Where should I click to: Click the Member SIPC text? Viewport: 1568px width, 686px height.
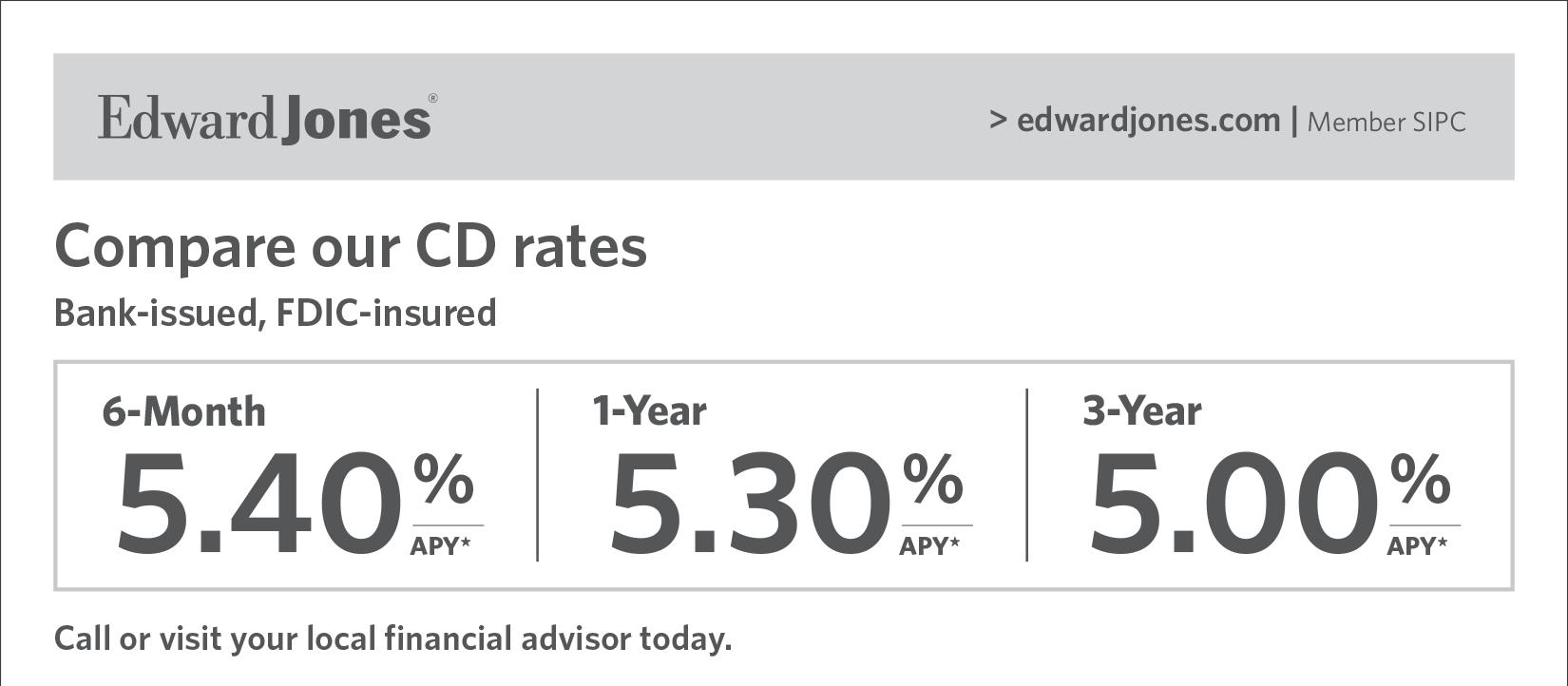point(1386,123)
